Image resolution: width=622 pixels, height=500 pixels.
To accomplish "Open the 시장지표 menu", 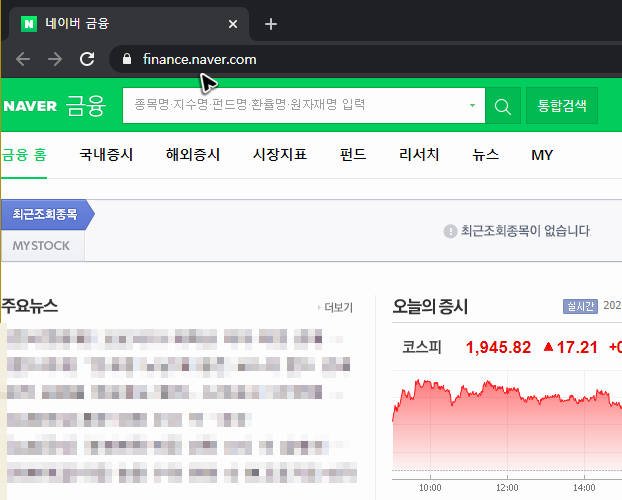I will coord(280,155).
